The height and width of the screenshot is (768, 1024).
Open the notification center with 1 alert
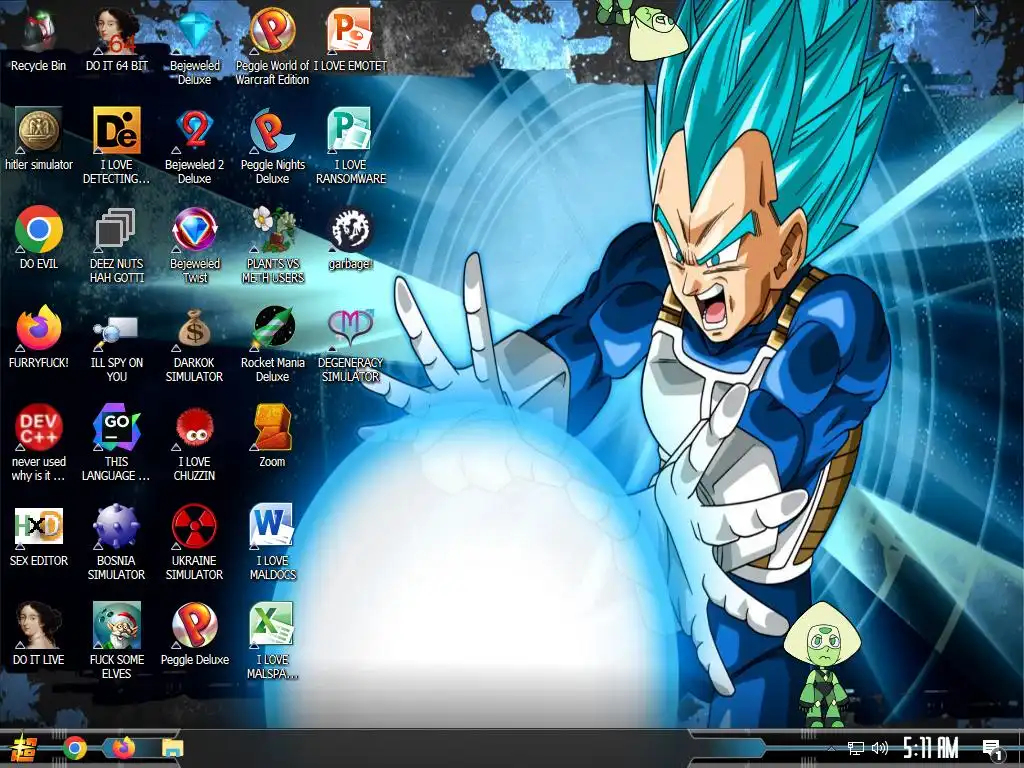[993, 750]
